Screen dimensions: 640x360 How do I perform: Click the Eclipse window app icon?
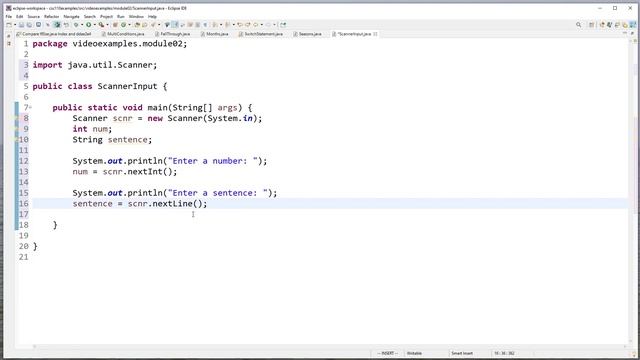(x=8, y=8)
